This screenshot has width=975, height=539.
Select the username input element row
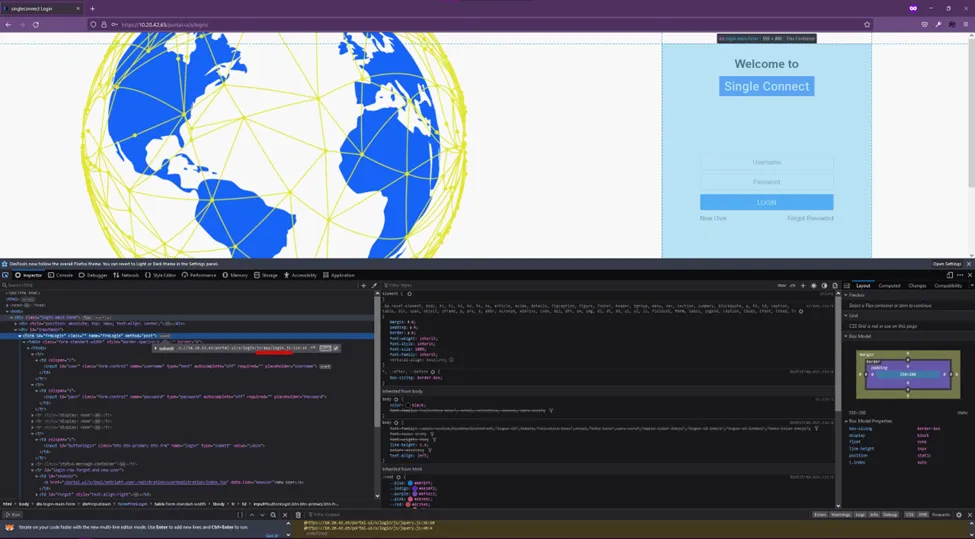click(x=187, y=366)
